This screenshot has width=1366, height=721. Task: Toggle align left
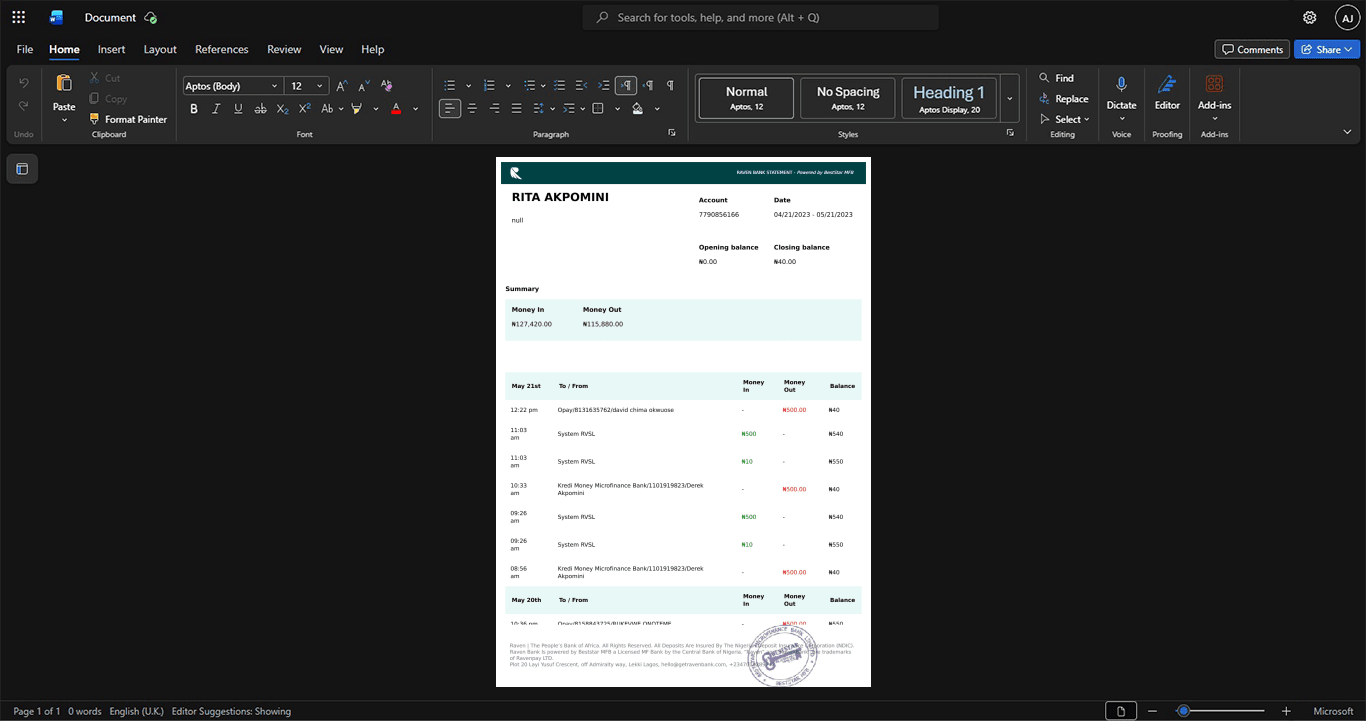[x=450, y=108]
